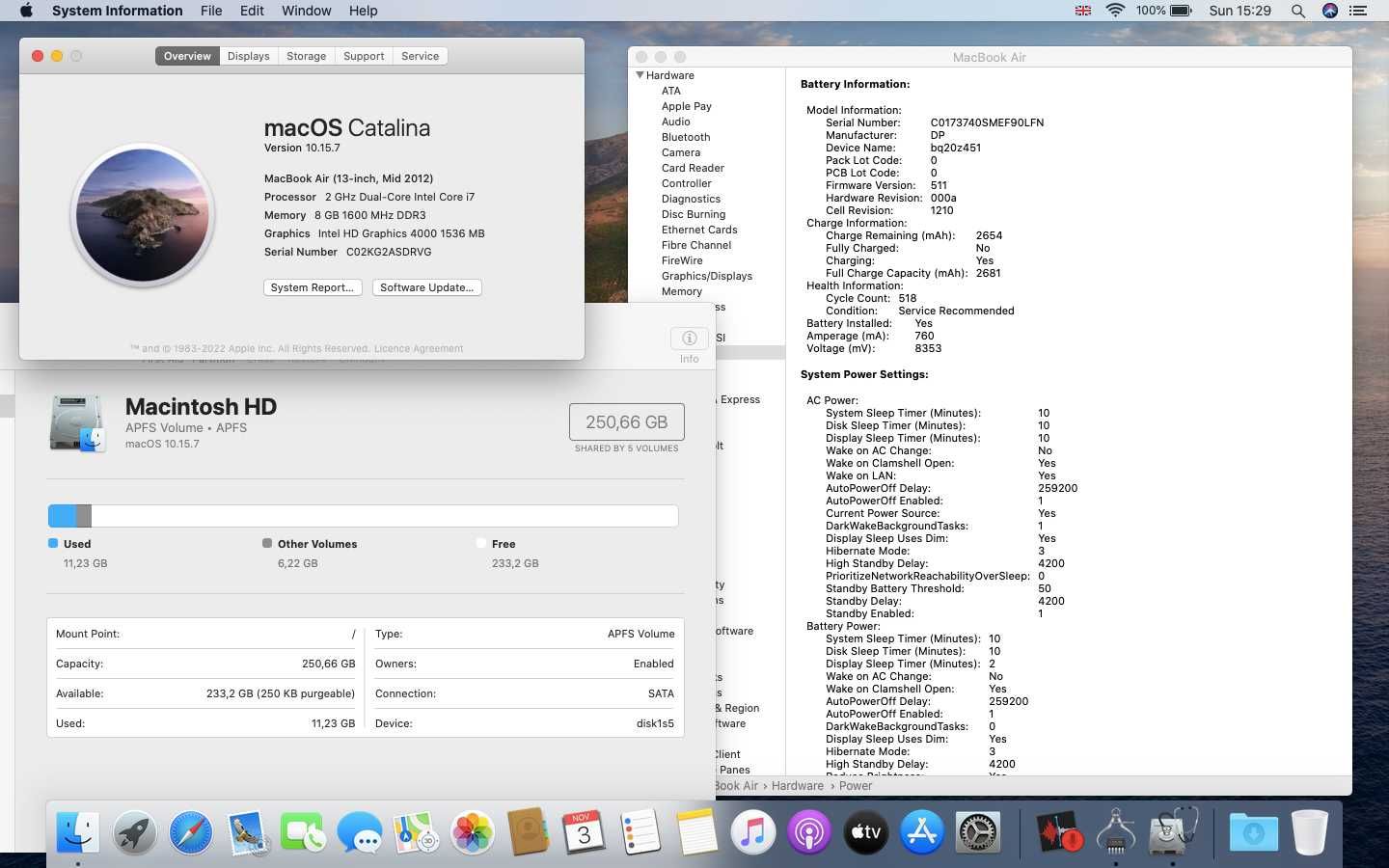
Task: Select Apple Pay in the Hardware list
Action: [687, 106]
